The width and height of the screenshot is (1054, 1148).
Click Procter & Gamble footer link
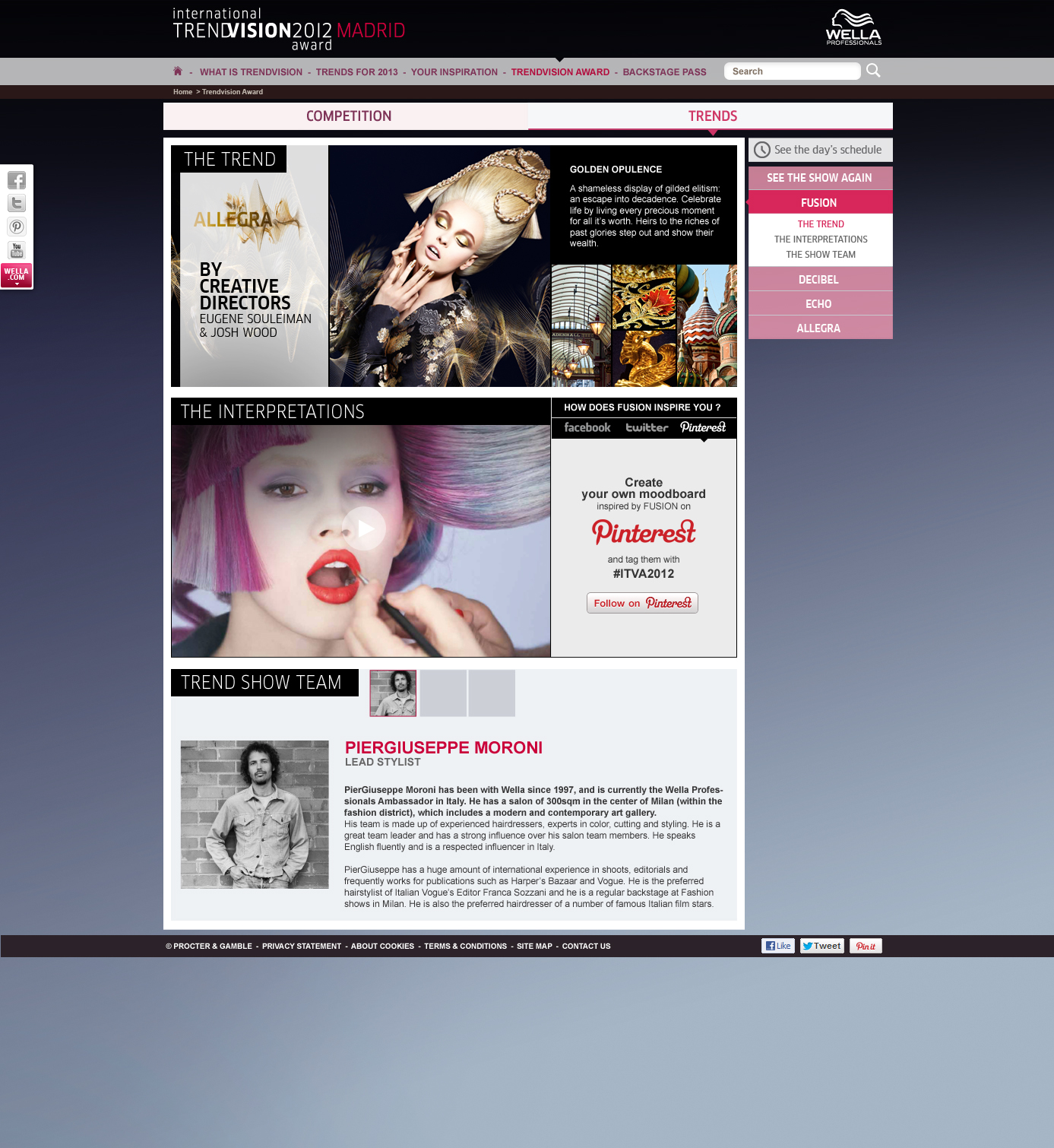209,947
